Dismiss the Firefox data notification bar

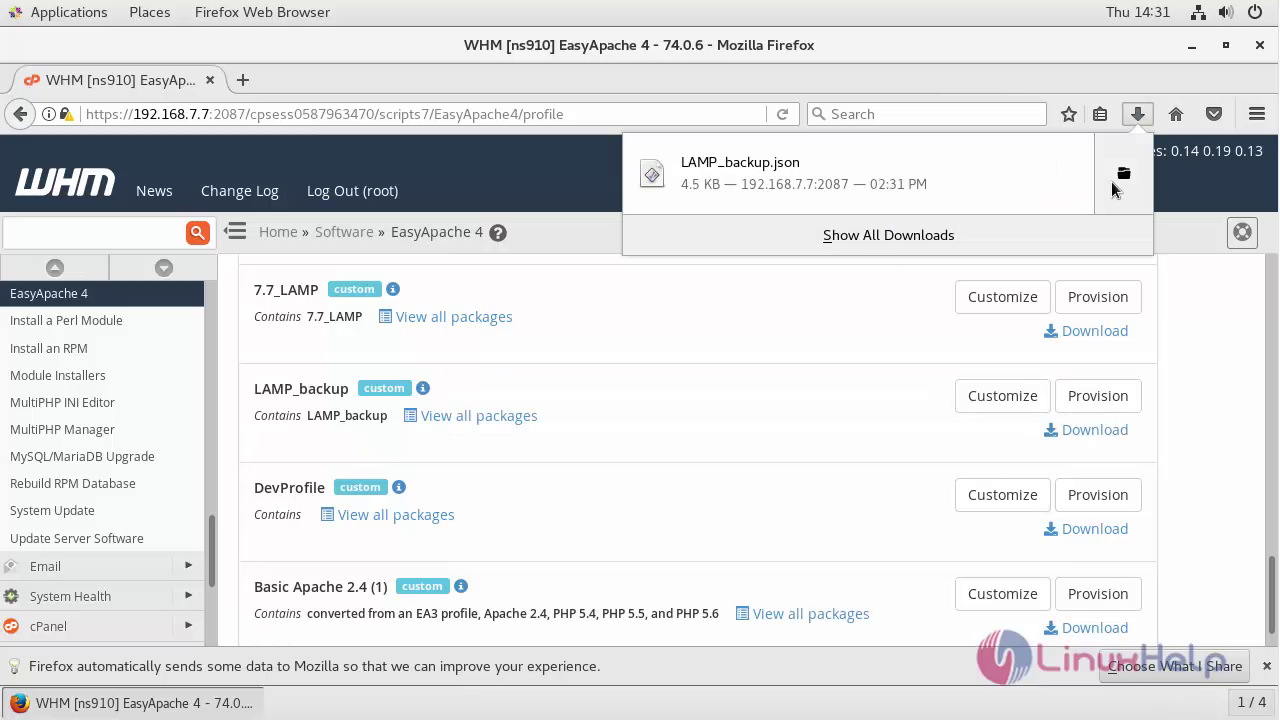pos(1266,666)
